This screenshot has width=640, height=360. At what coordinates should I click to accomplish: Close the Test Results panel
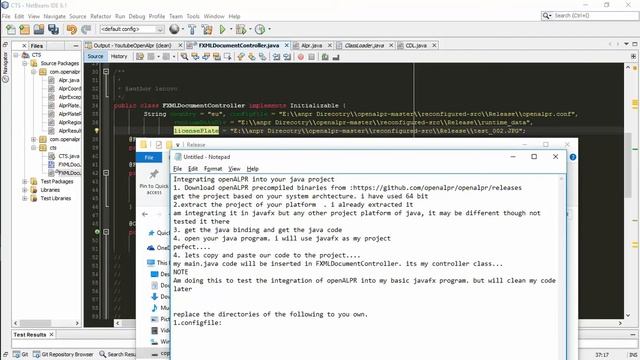pos(51,335)
